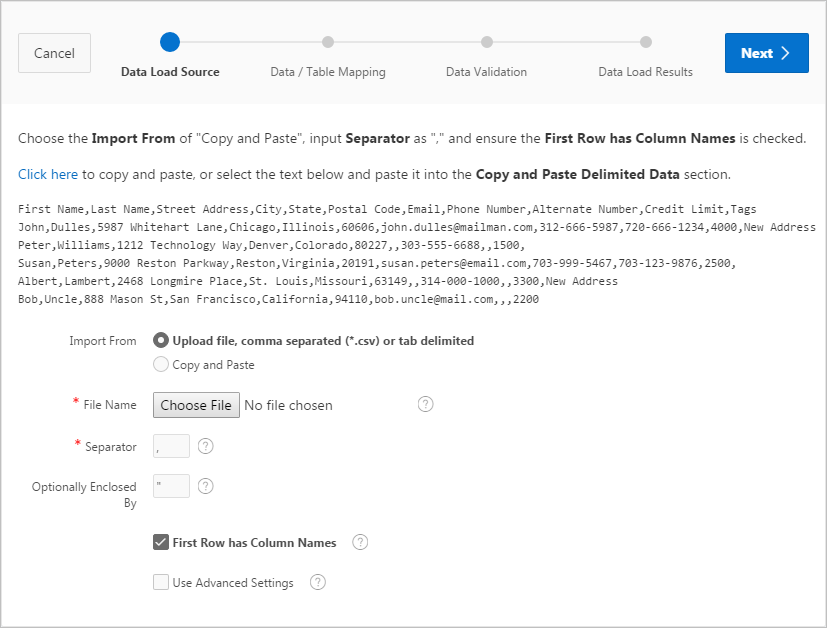Click the Optionally Enclosed By field
827x628 pixels.
pyautogui.click(x=171, y=486)
